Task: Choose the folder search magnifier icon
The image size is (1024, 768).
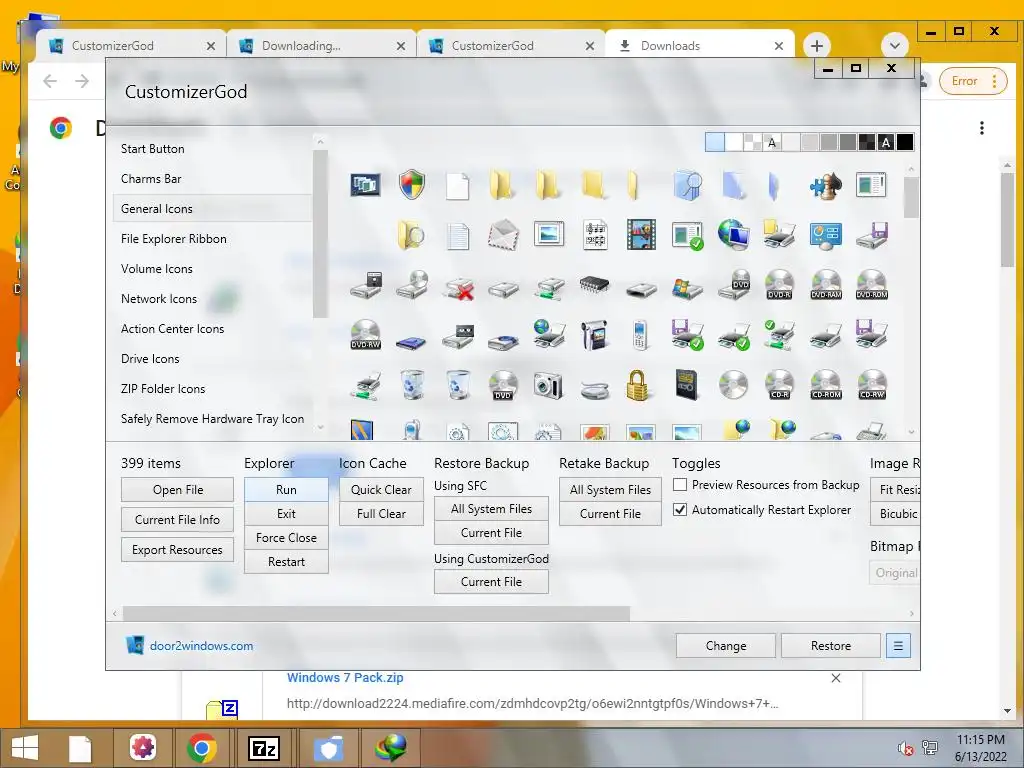Action: pyautogui.click(x=411, y=235)
